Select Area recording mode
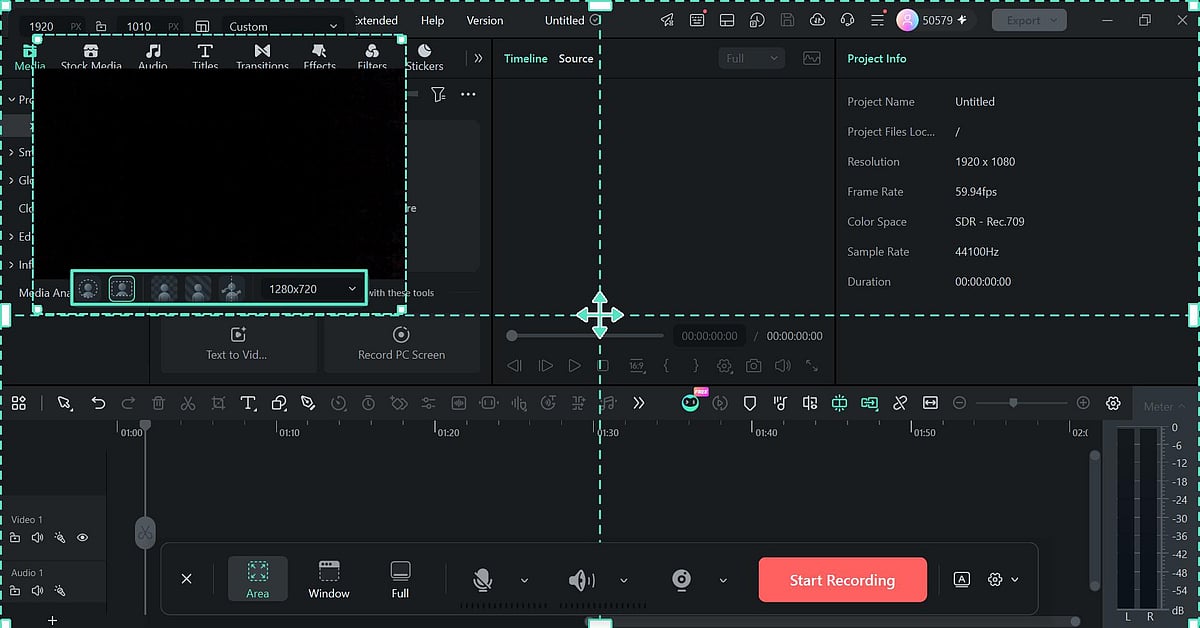Viewport: 1200px width, 628px height. (258, 580)
